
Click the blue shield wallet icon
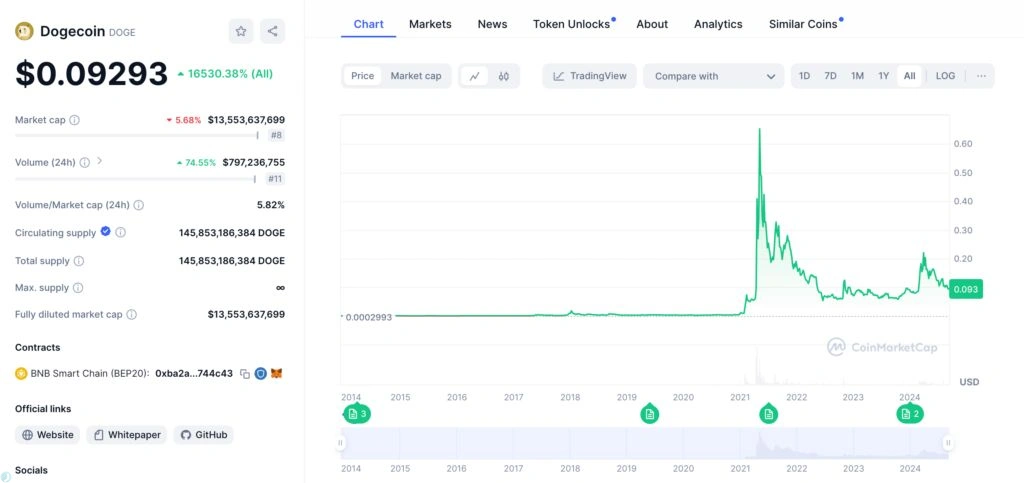261,374
